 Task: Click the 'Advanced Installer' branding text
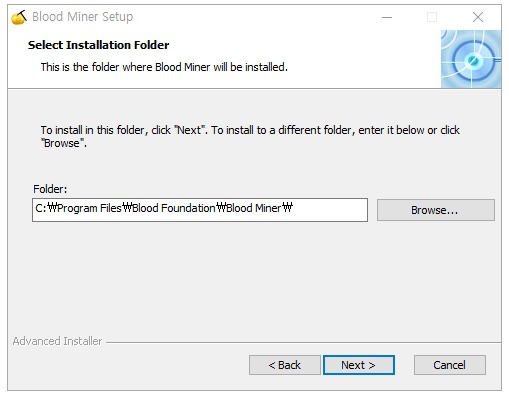tap(57, 341)
